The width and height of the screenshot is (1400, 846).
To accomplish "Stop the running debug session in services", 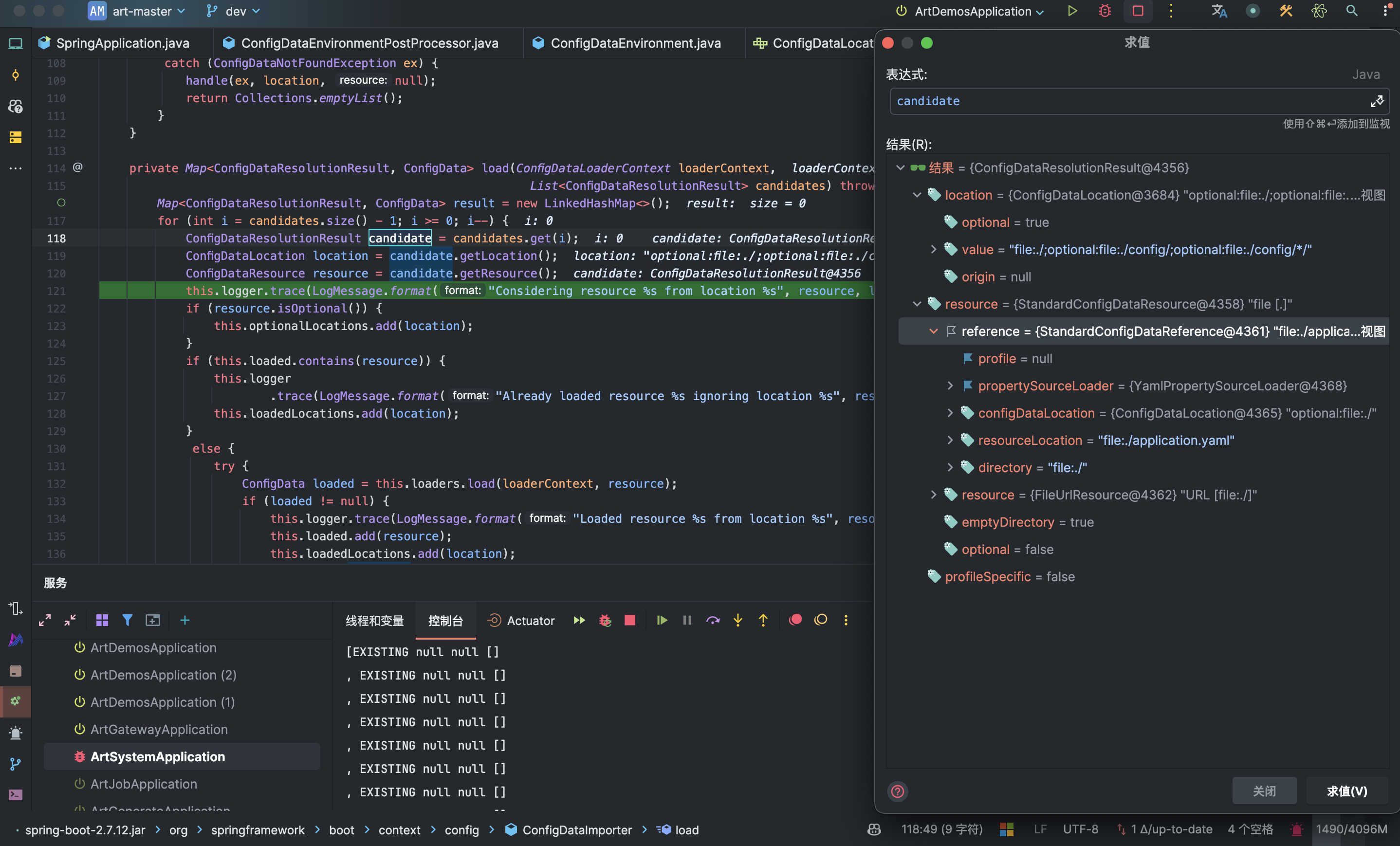I will point(629,620).
